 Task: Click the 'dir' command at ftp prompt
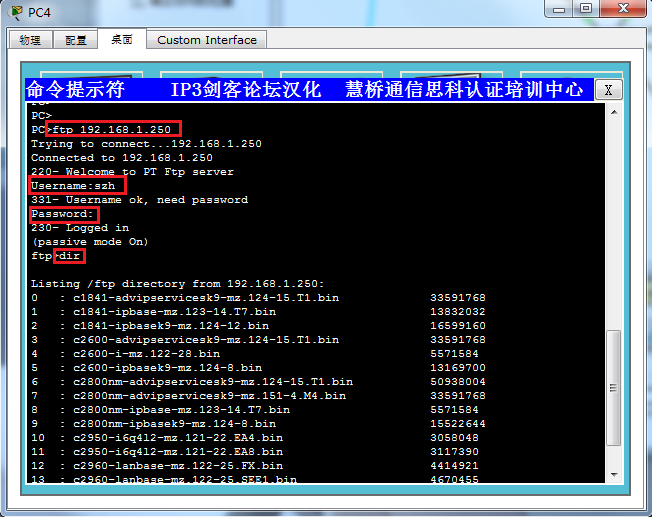click(69, 256)
